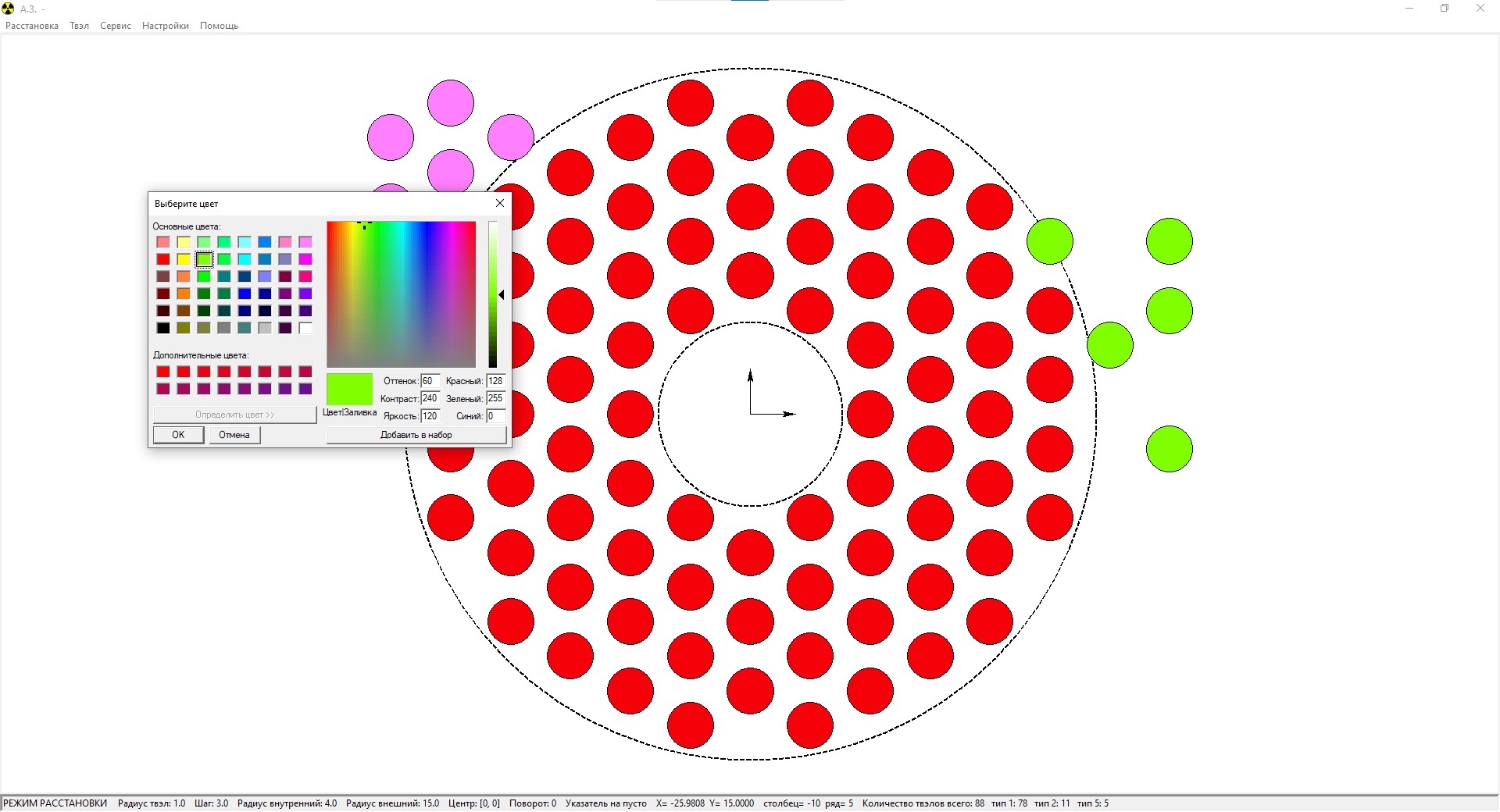Open the Твэл menu
The image size is (1500, 812).
coord(79,26)
